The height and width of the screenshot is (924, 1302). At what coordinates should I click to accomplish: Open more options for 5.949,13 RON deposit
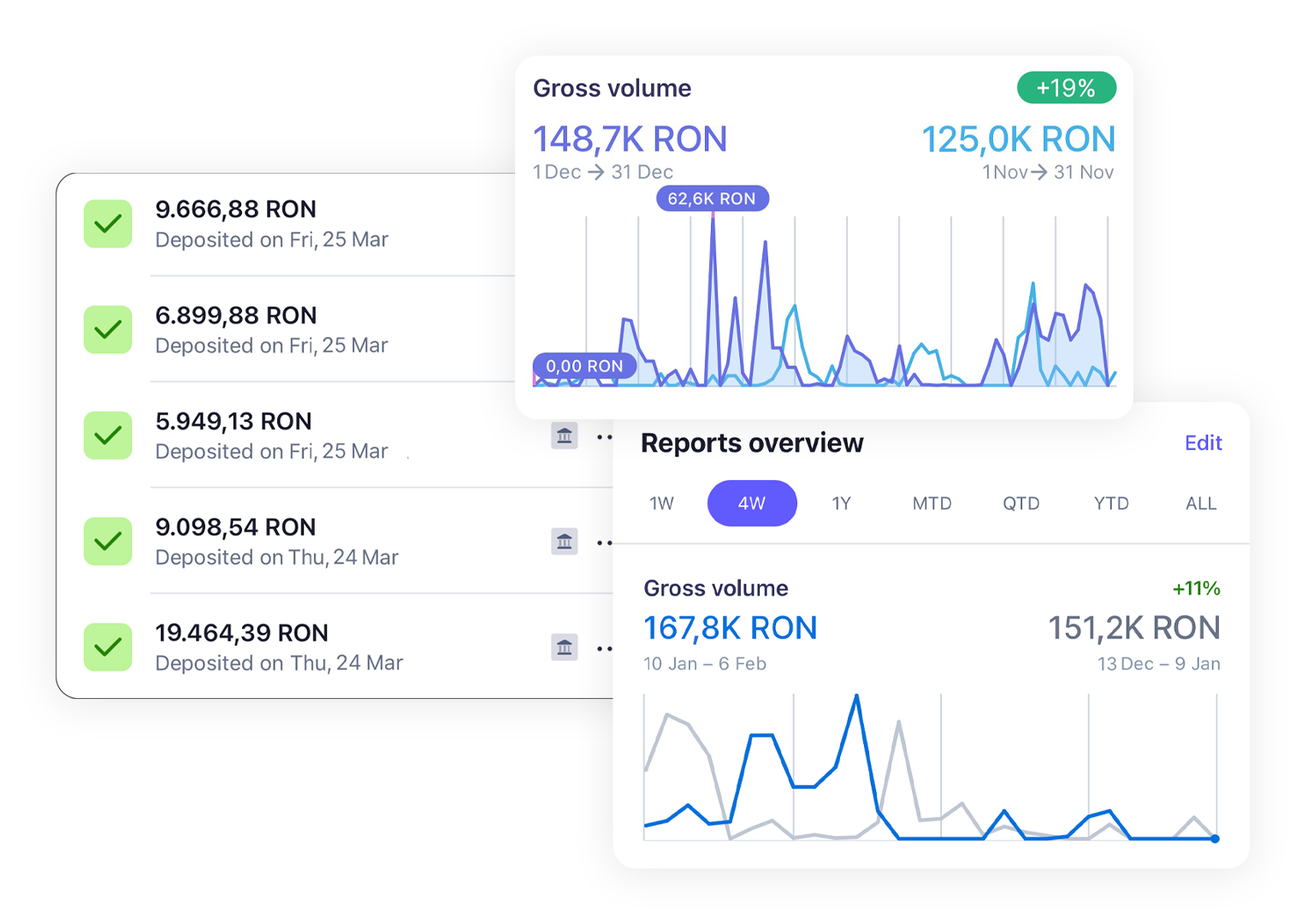(x=604, y=437)
